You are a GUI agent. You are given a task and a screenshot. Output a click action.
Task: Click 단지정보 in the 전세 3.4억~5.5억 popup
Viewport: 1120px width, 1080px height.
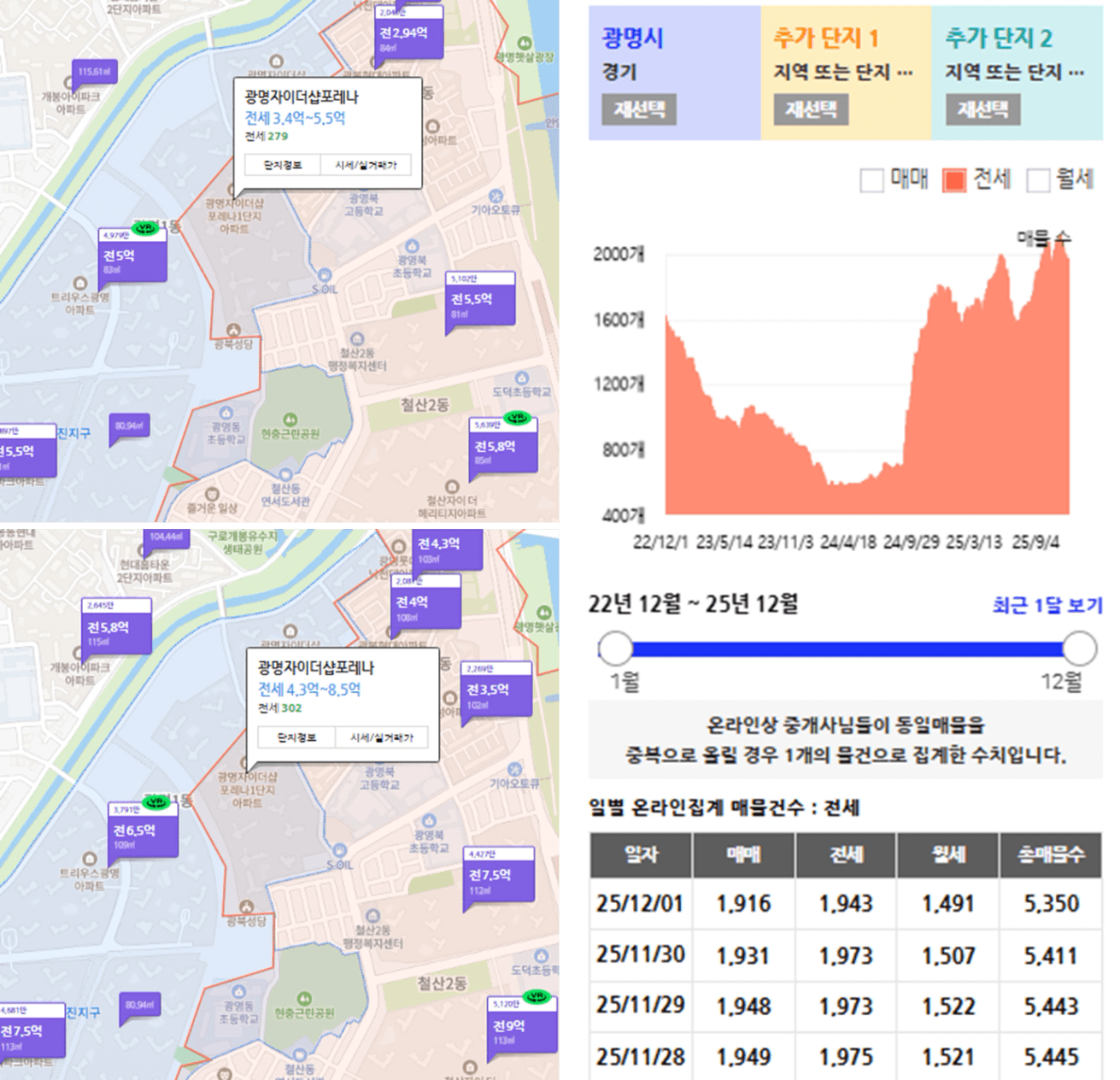(x=283, y=165)
